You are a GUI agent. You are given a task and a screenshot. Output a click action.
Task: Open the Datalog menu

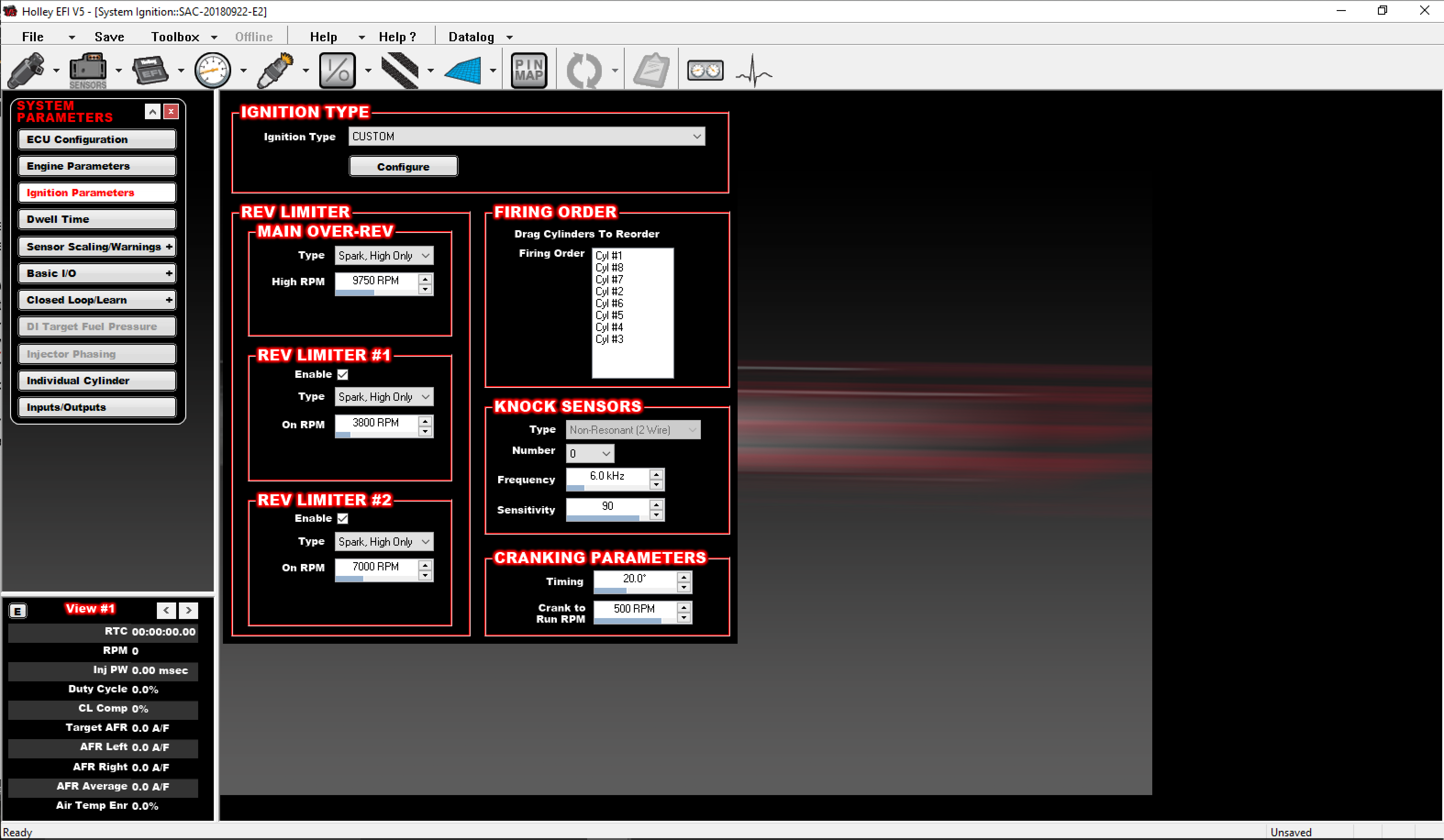coord(471,37)
